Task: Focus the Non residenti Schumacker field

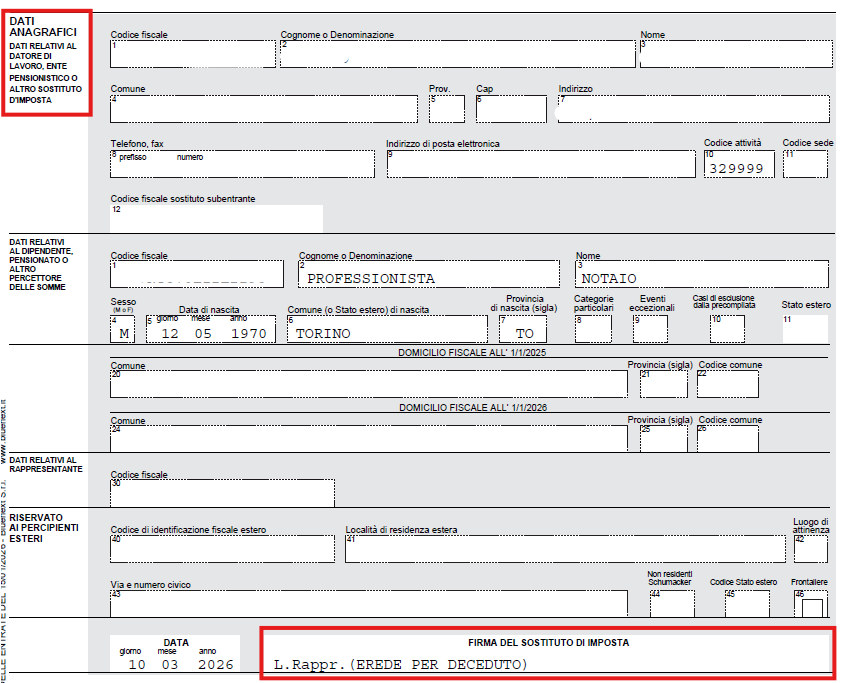Action: point(672,604)
